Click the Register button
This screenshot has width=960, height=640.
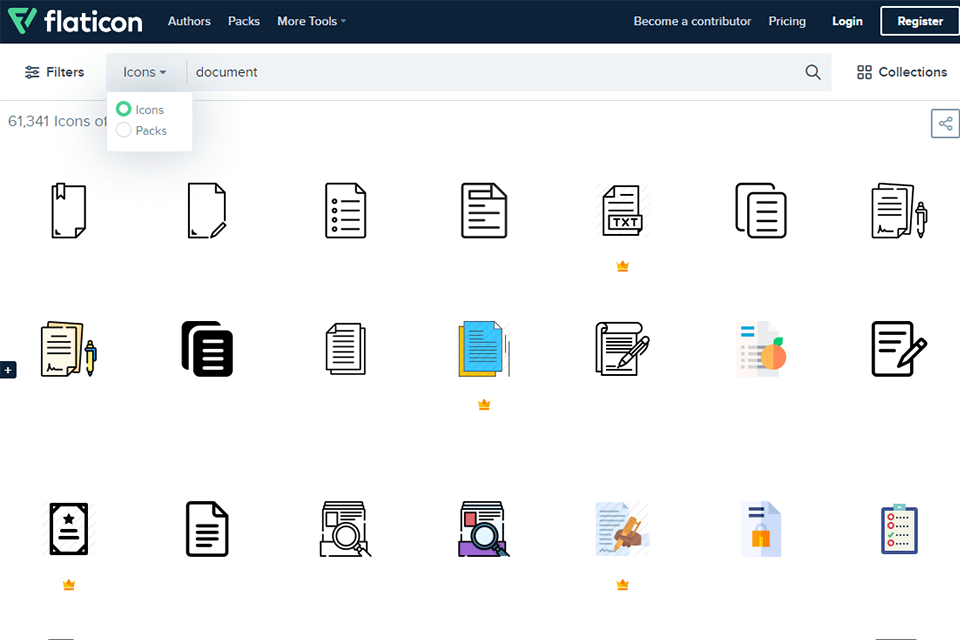(918, 20)
